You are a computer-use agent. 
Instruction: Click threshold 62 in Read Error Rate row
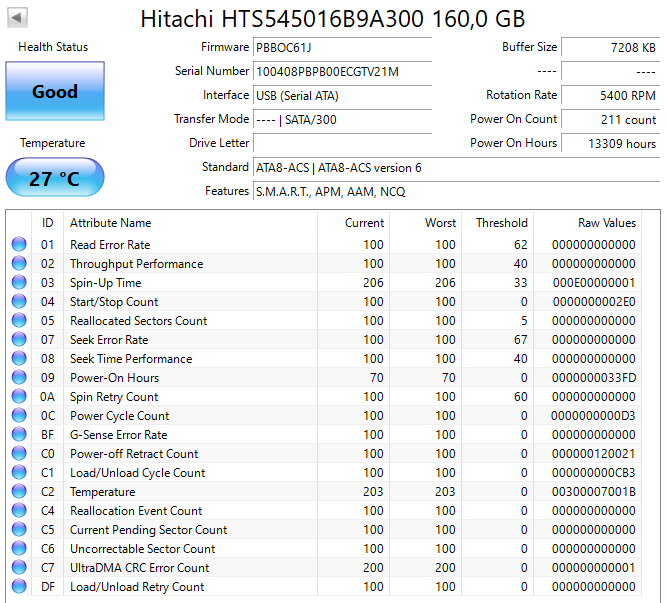(x=520, y=245)
